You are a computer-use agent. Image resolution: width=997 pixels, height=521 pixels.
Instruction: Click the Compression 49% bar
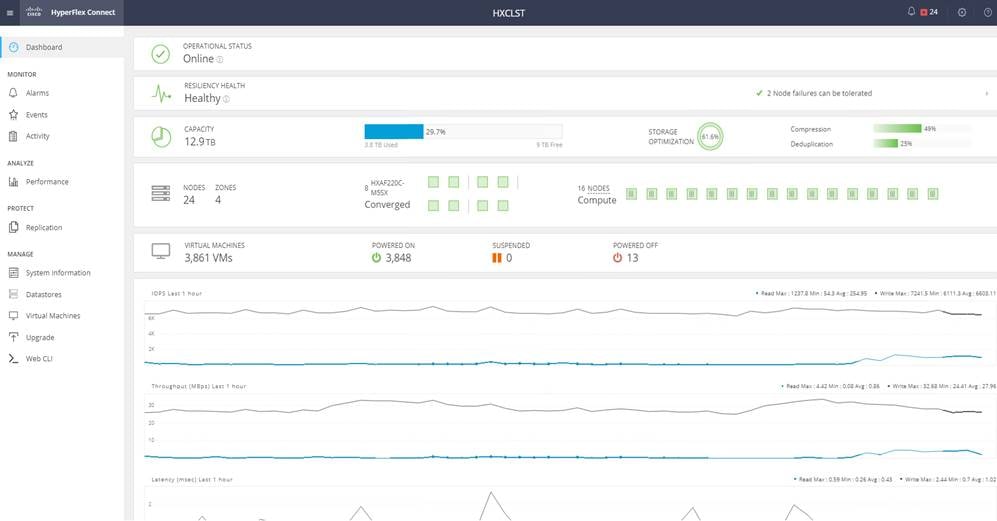click(x=922, y=129)
